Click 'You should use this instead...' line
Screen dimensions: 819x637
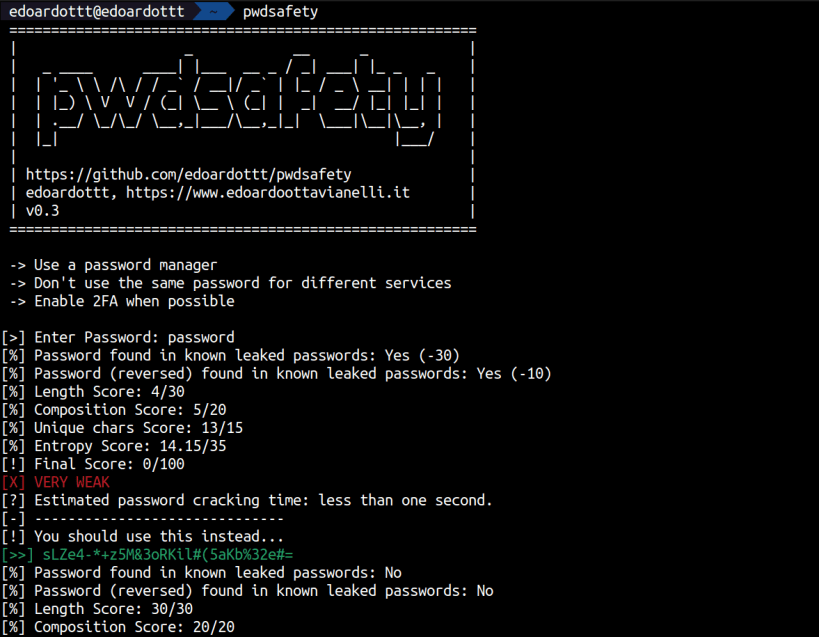(143, 536)
